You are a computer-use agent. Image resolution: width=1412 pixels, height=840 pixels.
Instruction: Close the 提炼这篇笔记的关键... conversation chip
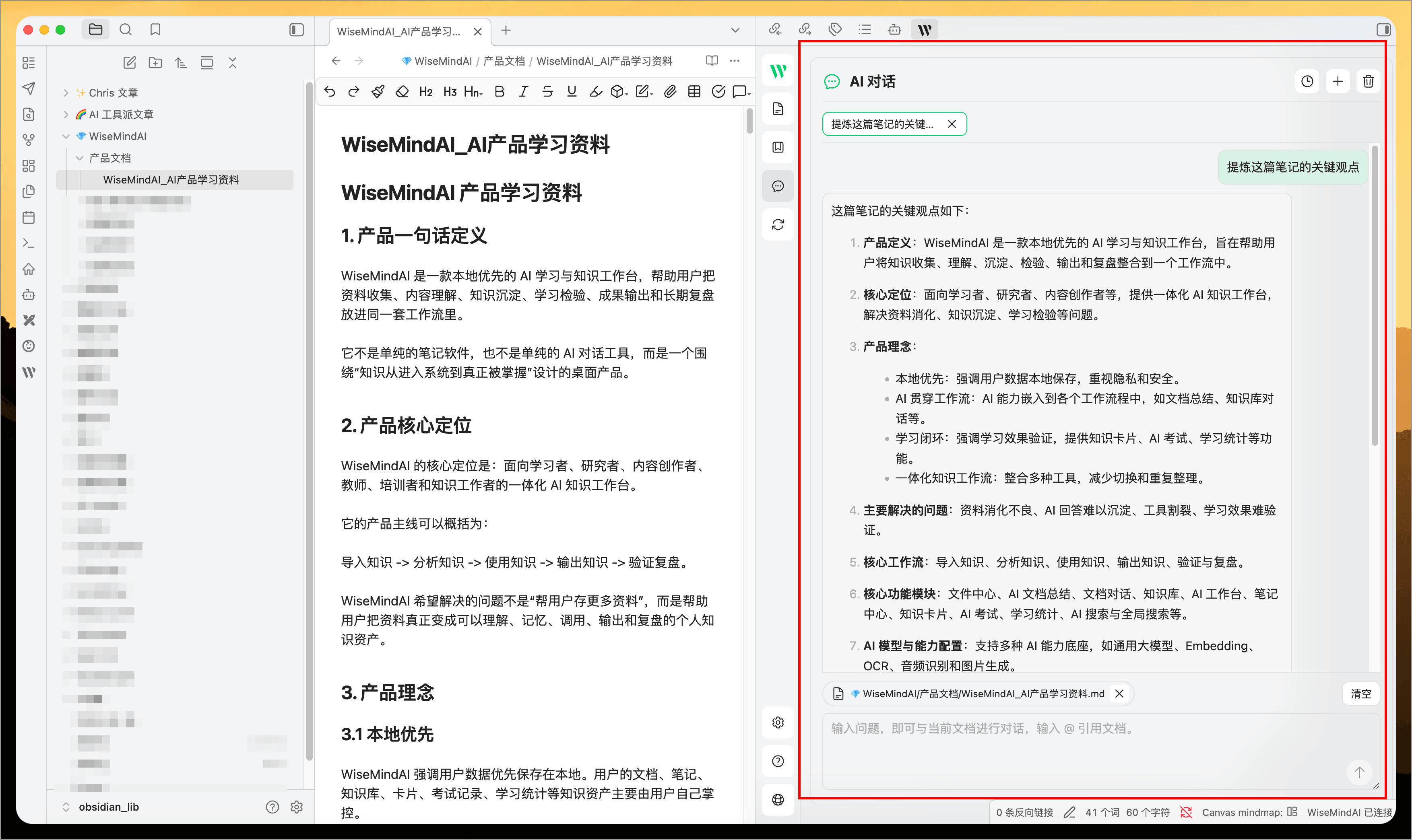click(x=952, y=124)
